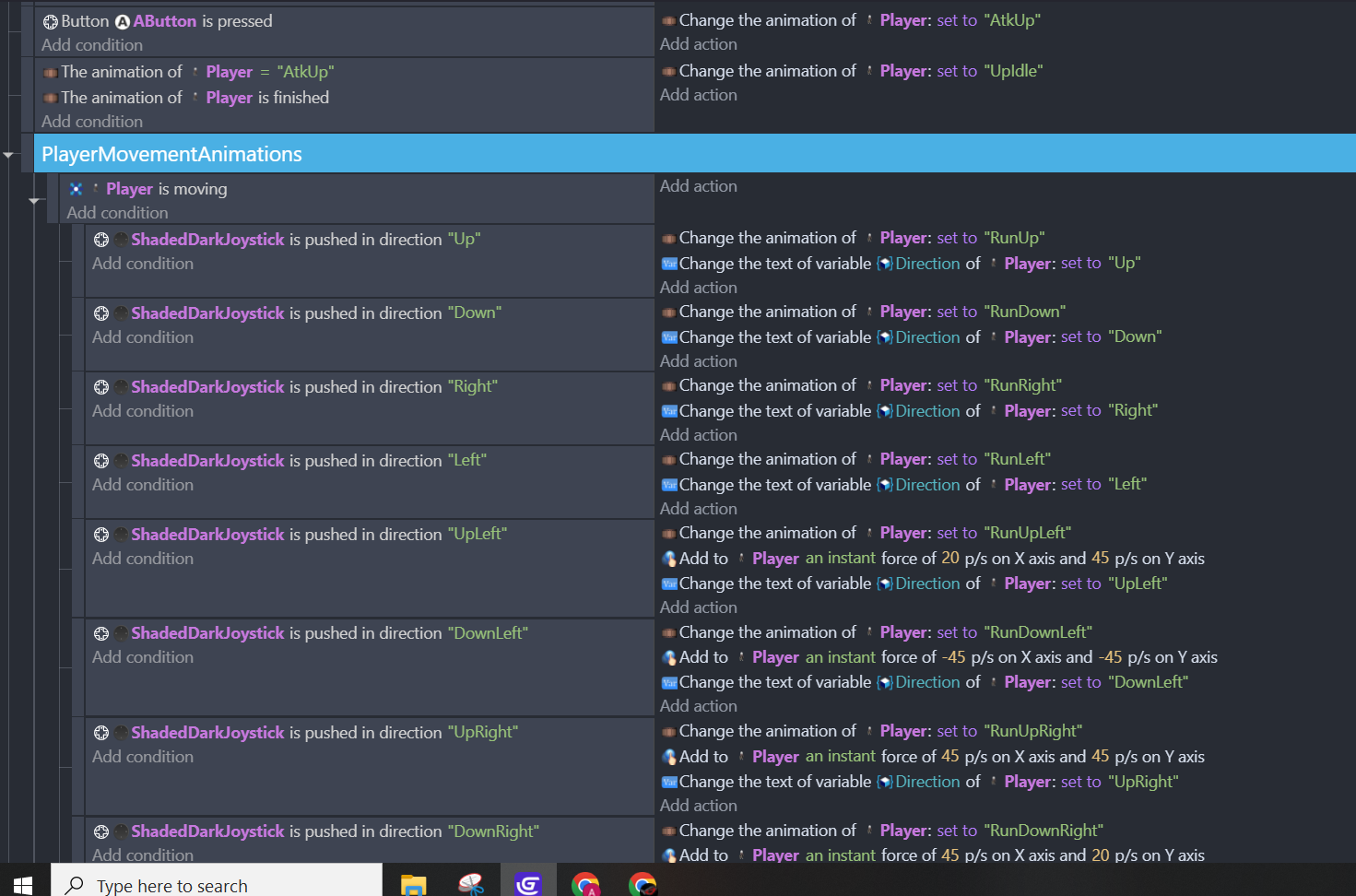Add action for the Player is moving event

(699, 186)
